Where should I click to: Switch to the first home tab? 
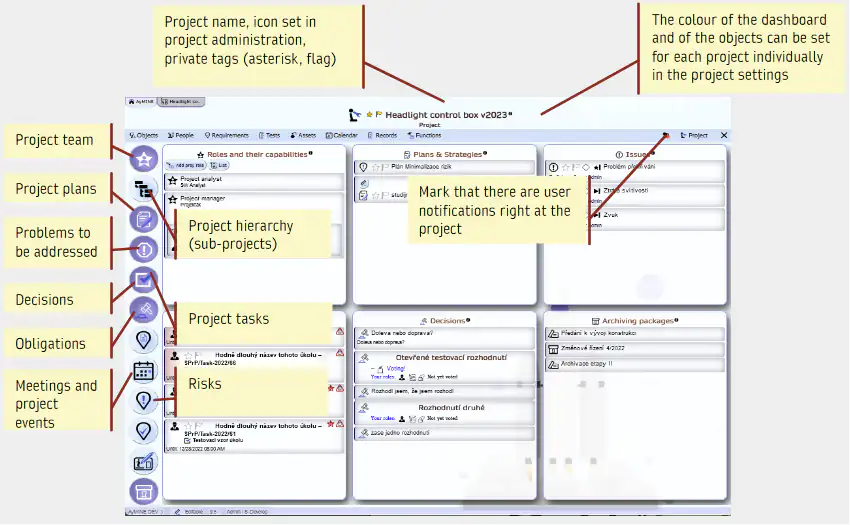click(x=141, y=101)
